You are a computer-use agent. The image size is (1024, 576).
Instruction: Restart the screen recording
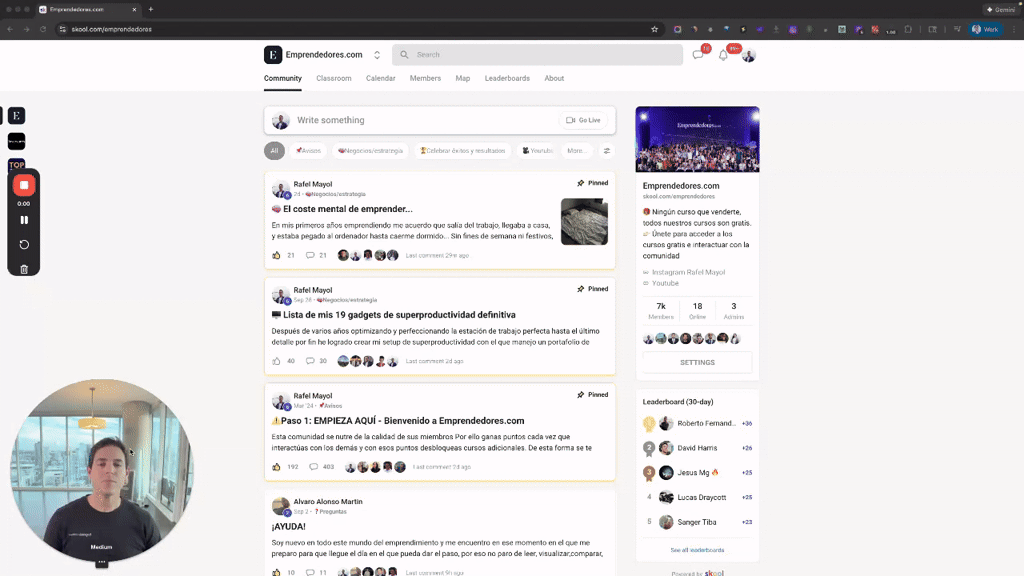click(x=22, y=244)
